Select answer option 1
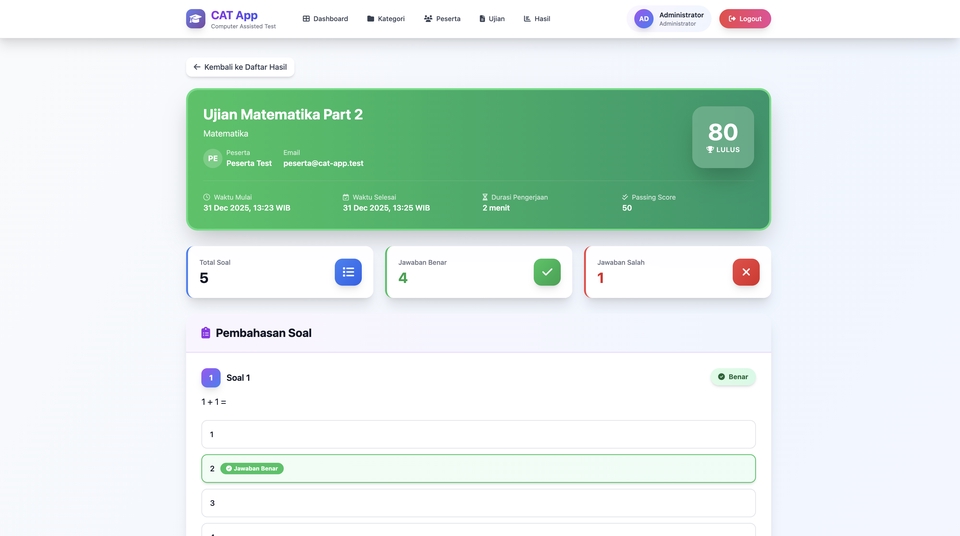 [x=478, y=434]
